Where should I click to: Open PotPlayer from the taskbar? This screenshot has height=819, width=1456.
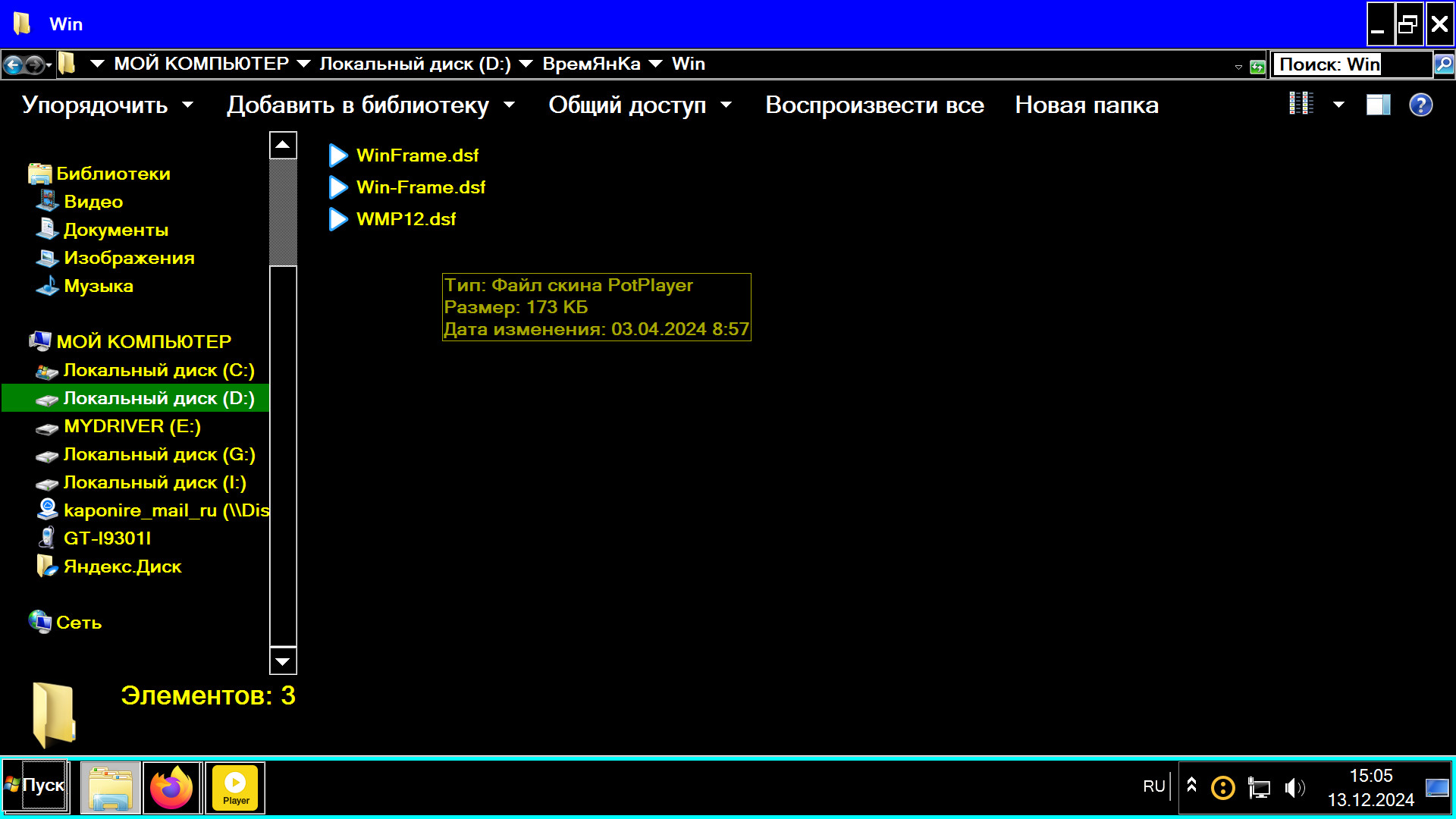(x=235, y=788)
